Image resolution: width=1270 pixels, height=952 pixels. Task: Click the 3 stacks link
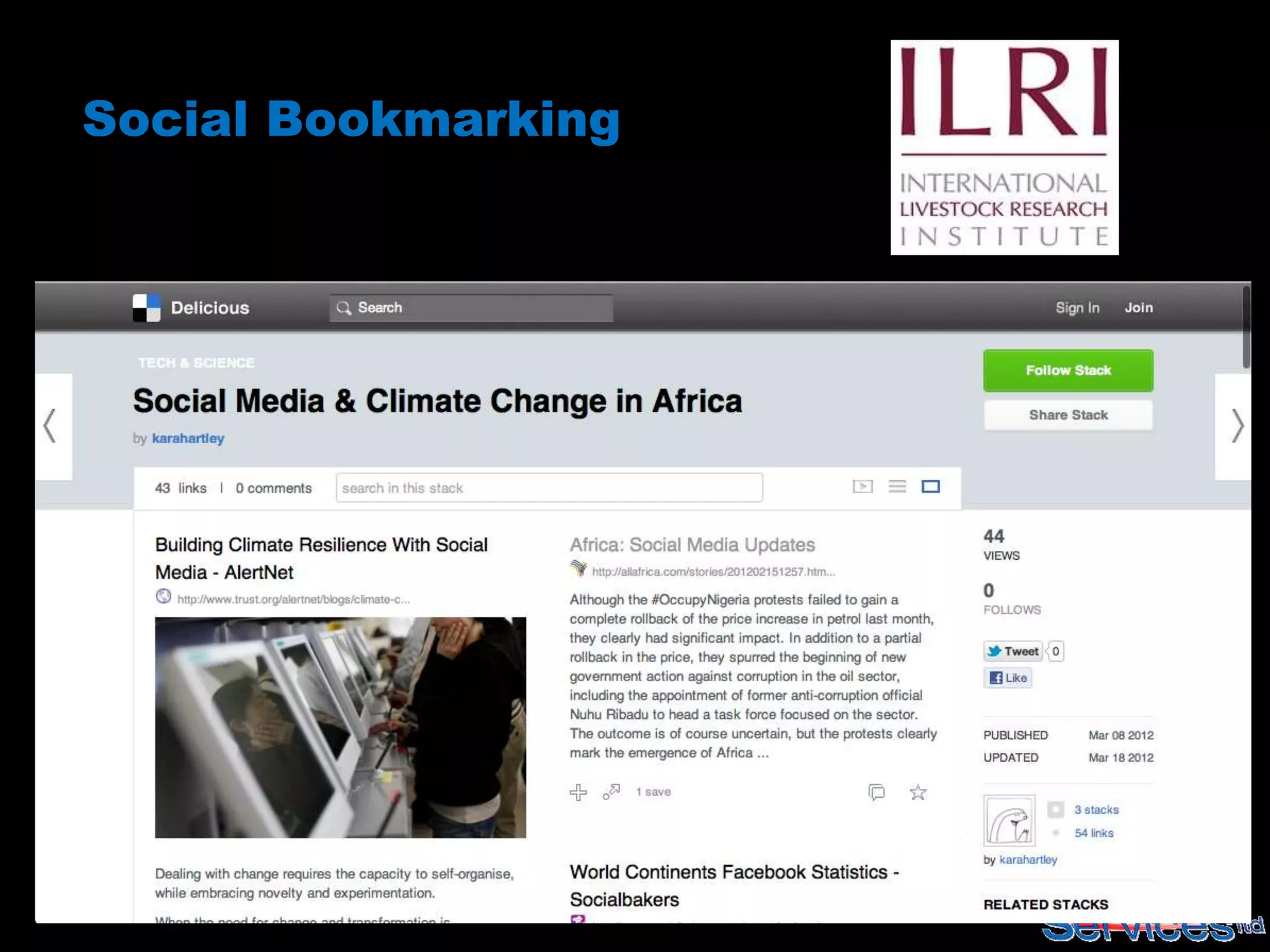[x=1096, y=810]
